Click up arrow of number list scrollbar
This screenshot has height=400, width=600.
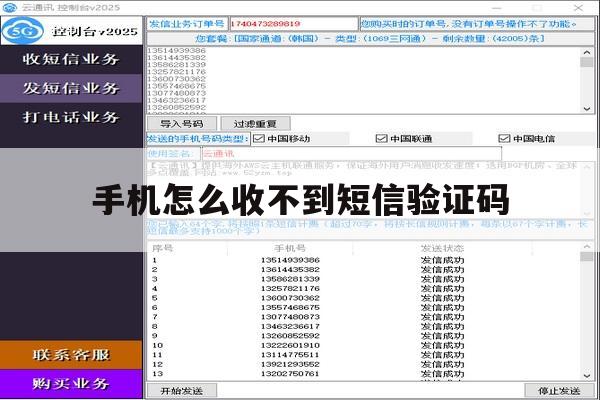pyautogui.click(x=587, y=52)
